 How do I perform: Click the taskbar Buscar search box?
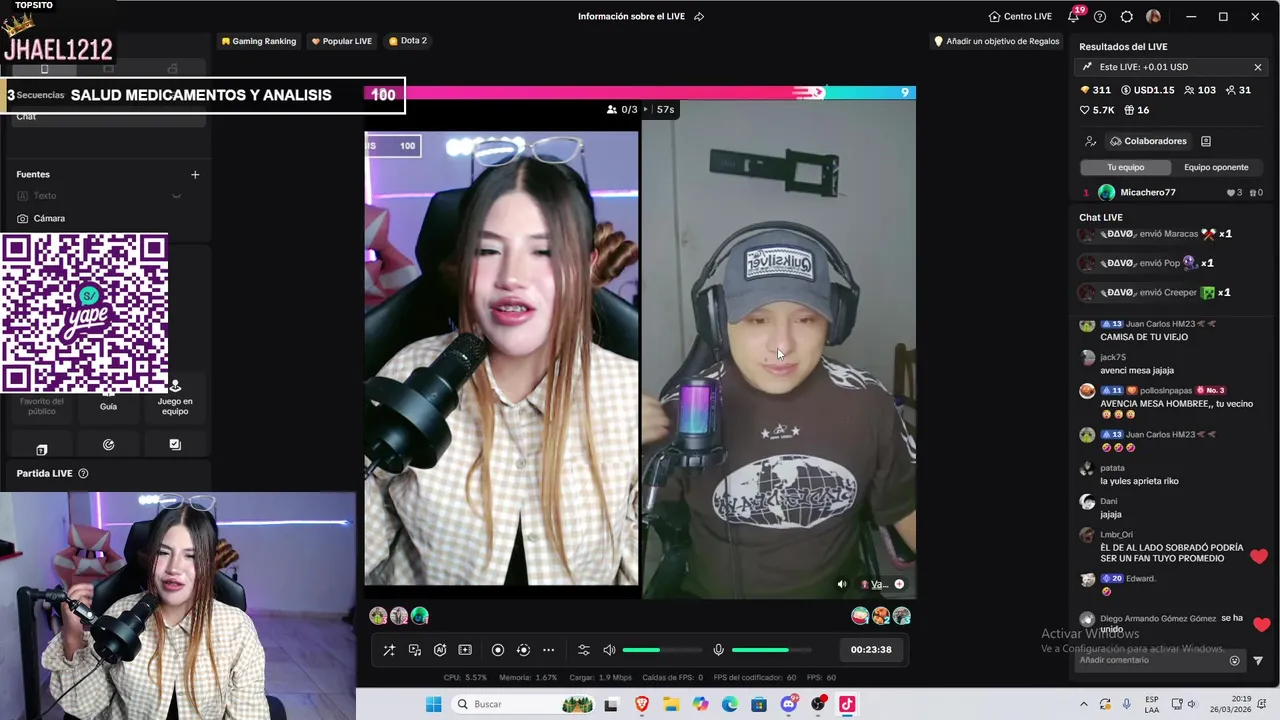(x=522, y=704)
